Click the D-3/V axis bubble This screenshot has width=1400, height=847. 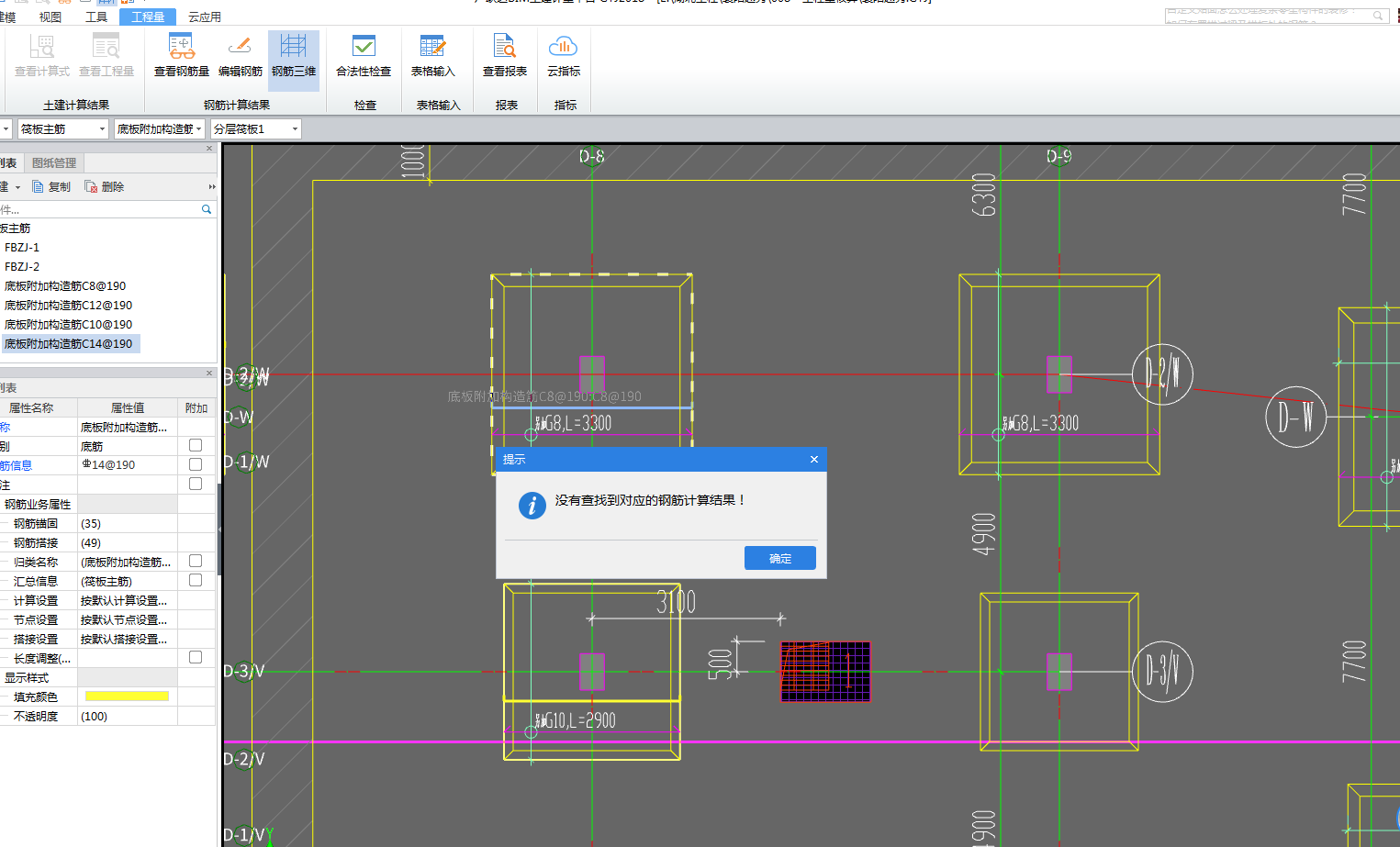(x=1162, y=672)
